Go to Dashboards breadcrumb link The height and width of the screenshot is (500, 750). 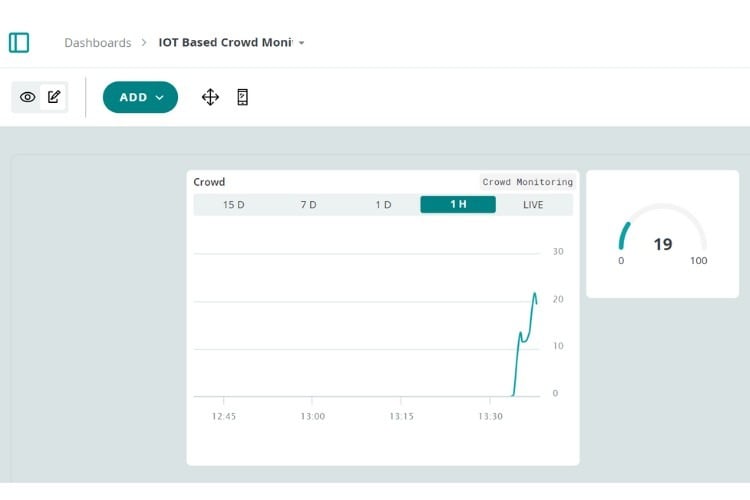tap(98, 43)
